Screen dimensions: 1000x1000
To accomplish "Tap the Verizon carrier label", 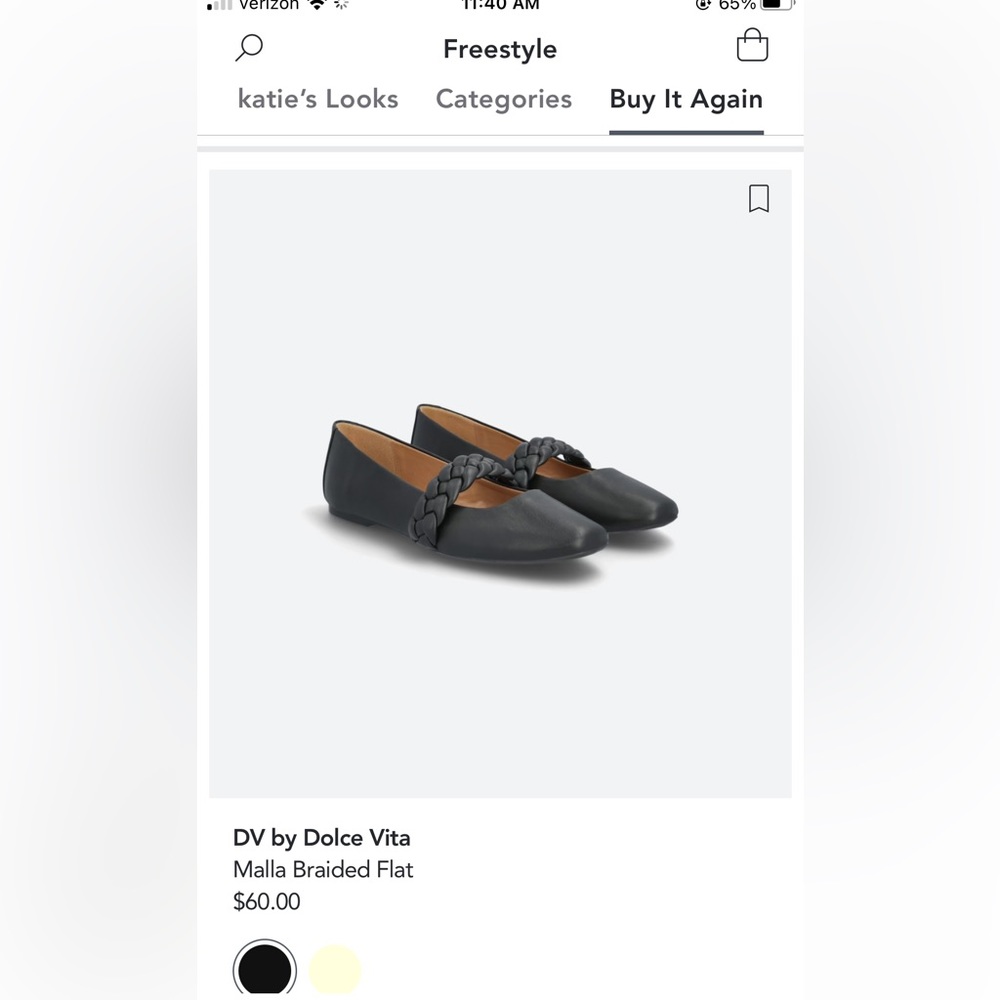I will (266, 5).
